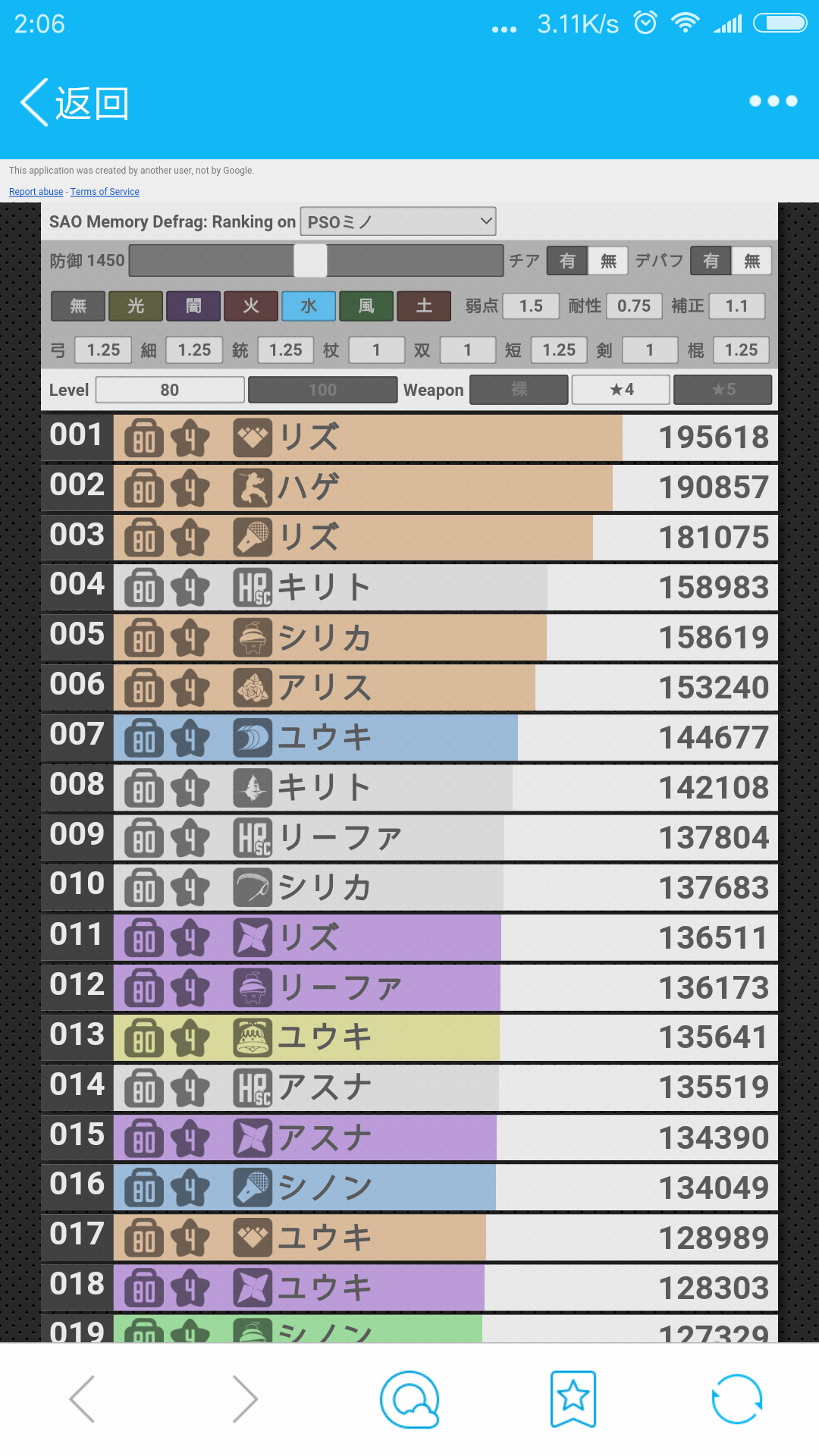Enable デバフ with the 有 button
Screen dimensions: 819x1456
[x=711, y=261]
